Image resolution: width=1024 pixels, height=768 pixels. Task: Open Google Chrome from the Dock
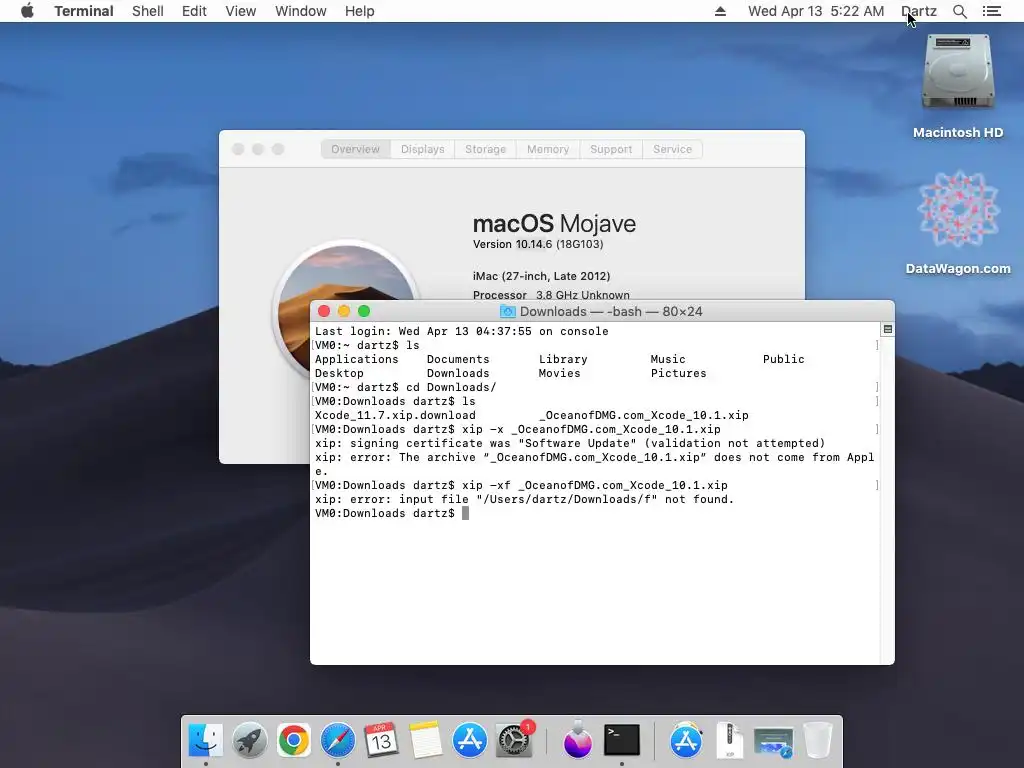click(293, 740)
